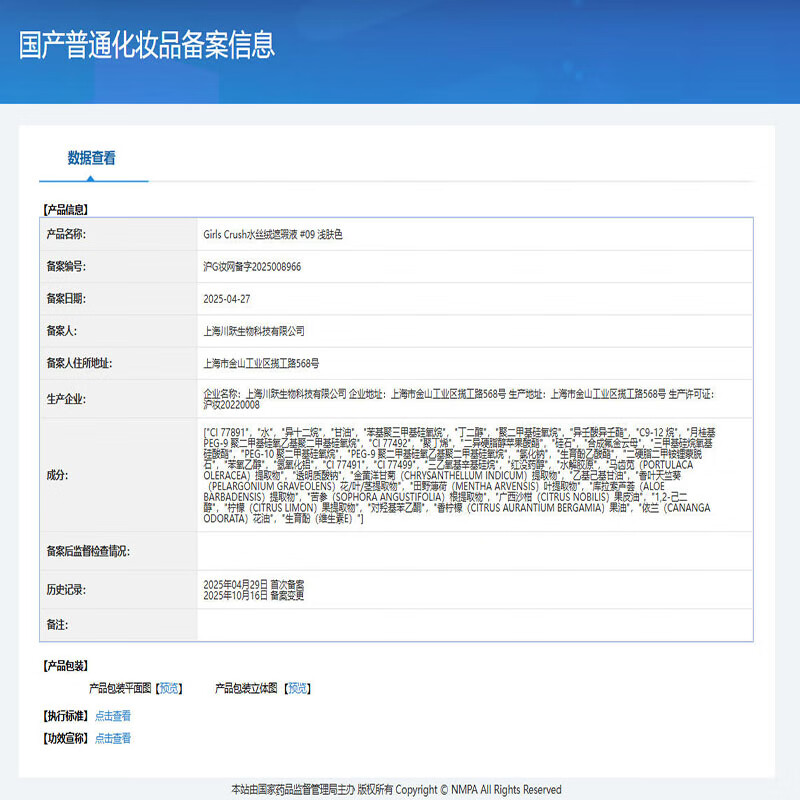Screen dimensions: 800x800
Task: Click the 【产品包装】 section heading
Action: tap(65, 665)
